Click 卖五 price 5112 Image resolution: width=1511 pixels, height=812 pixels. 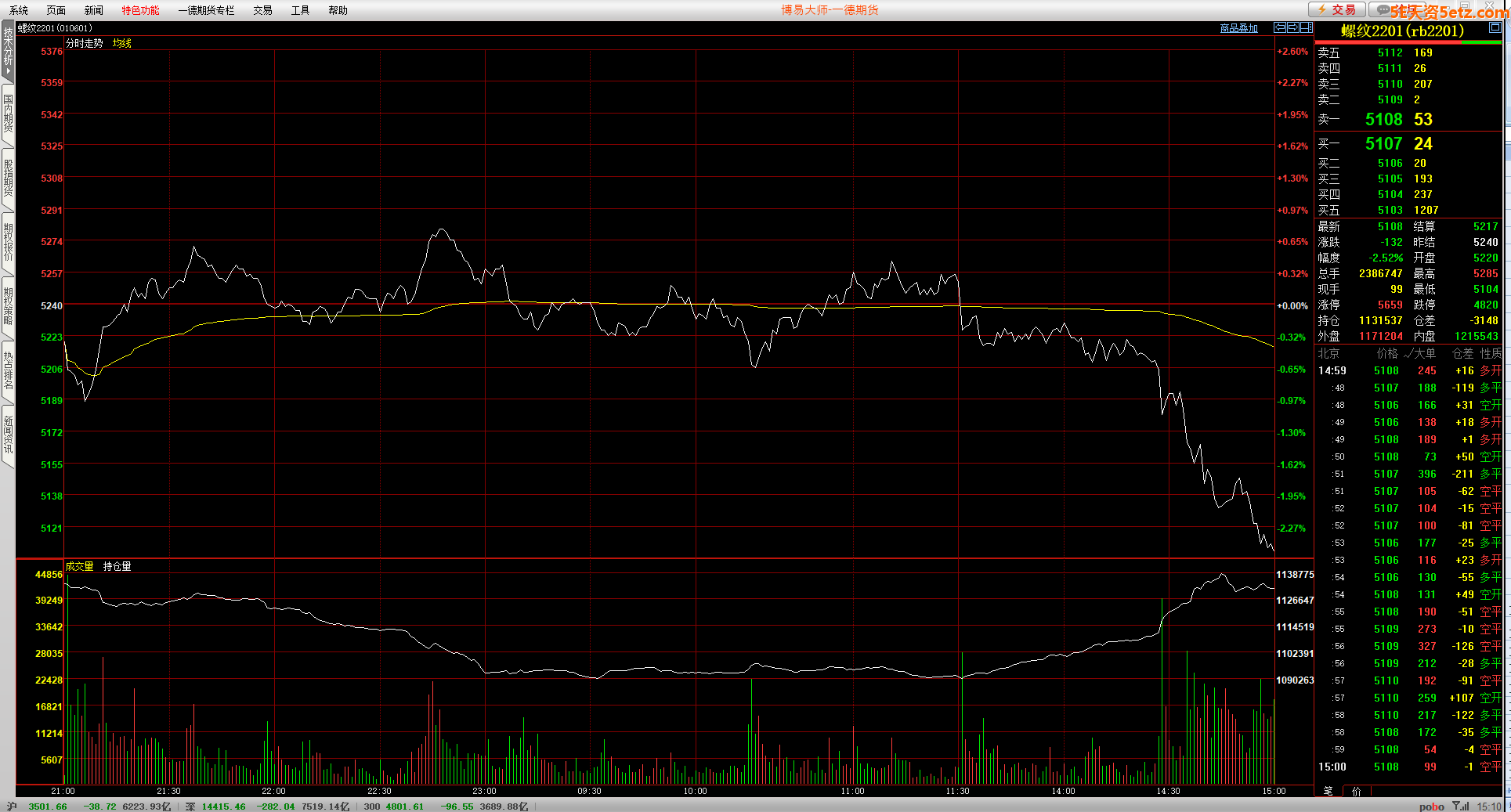[1390, 52]
